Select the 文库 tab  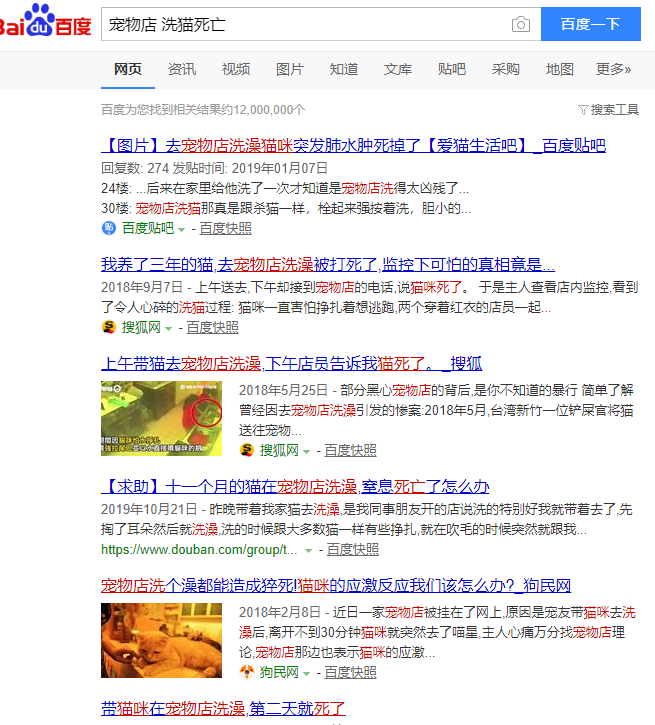[x=398, y=69]
